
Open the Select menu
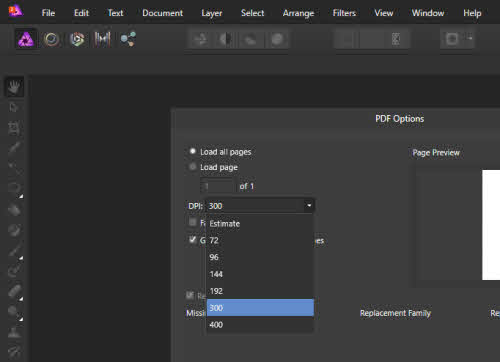[252, 13]
